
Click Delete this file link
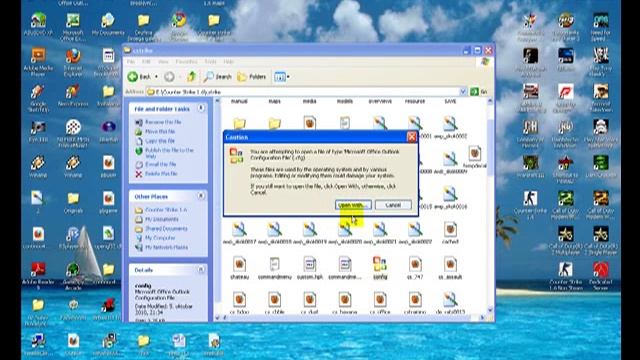point(161,173)
